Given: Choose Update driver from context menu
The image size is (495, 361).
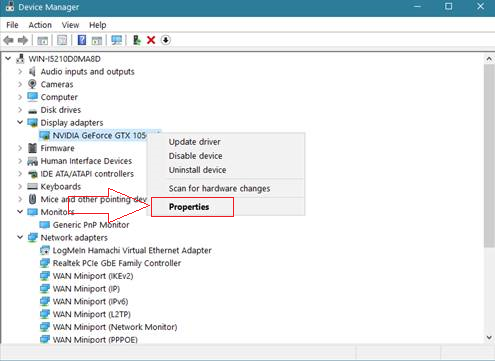Looking at the screenshot, I should tap(194, 142).
